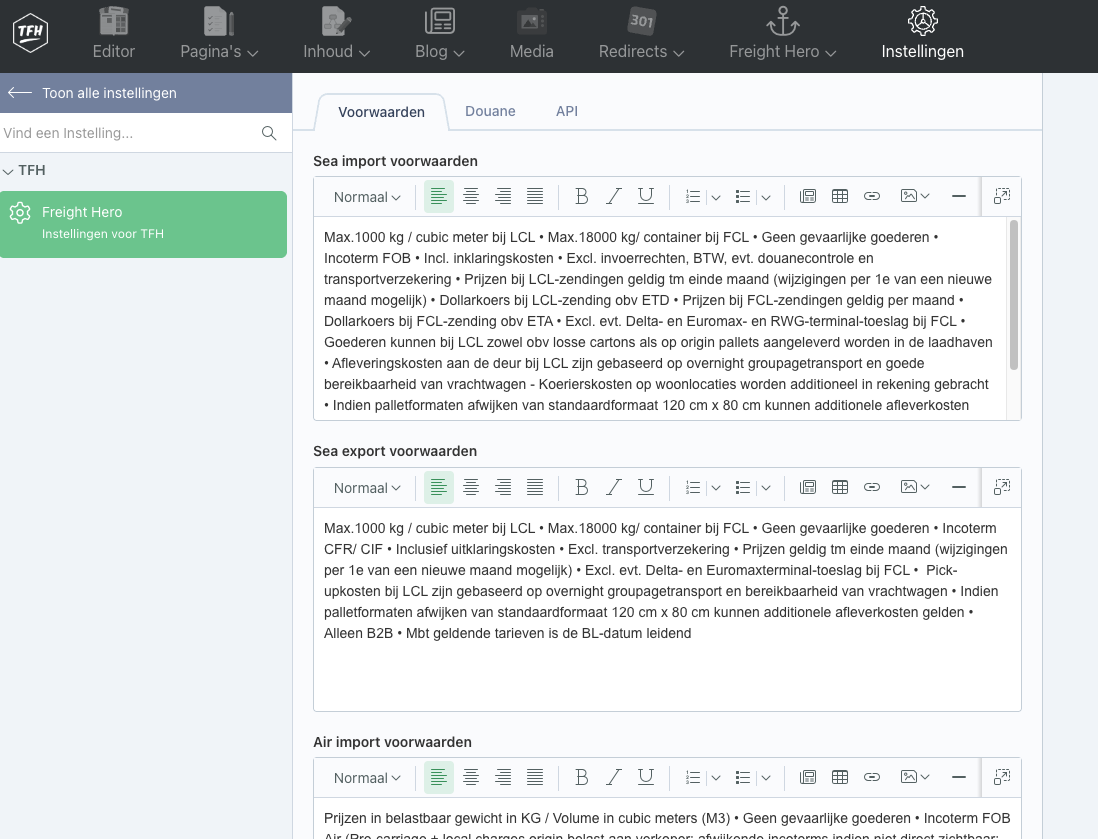The image size is (1098, 839).
Task: Expand Sea export editor to fullscreen
Action: tap(1001, 488)
